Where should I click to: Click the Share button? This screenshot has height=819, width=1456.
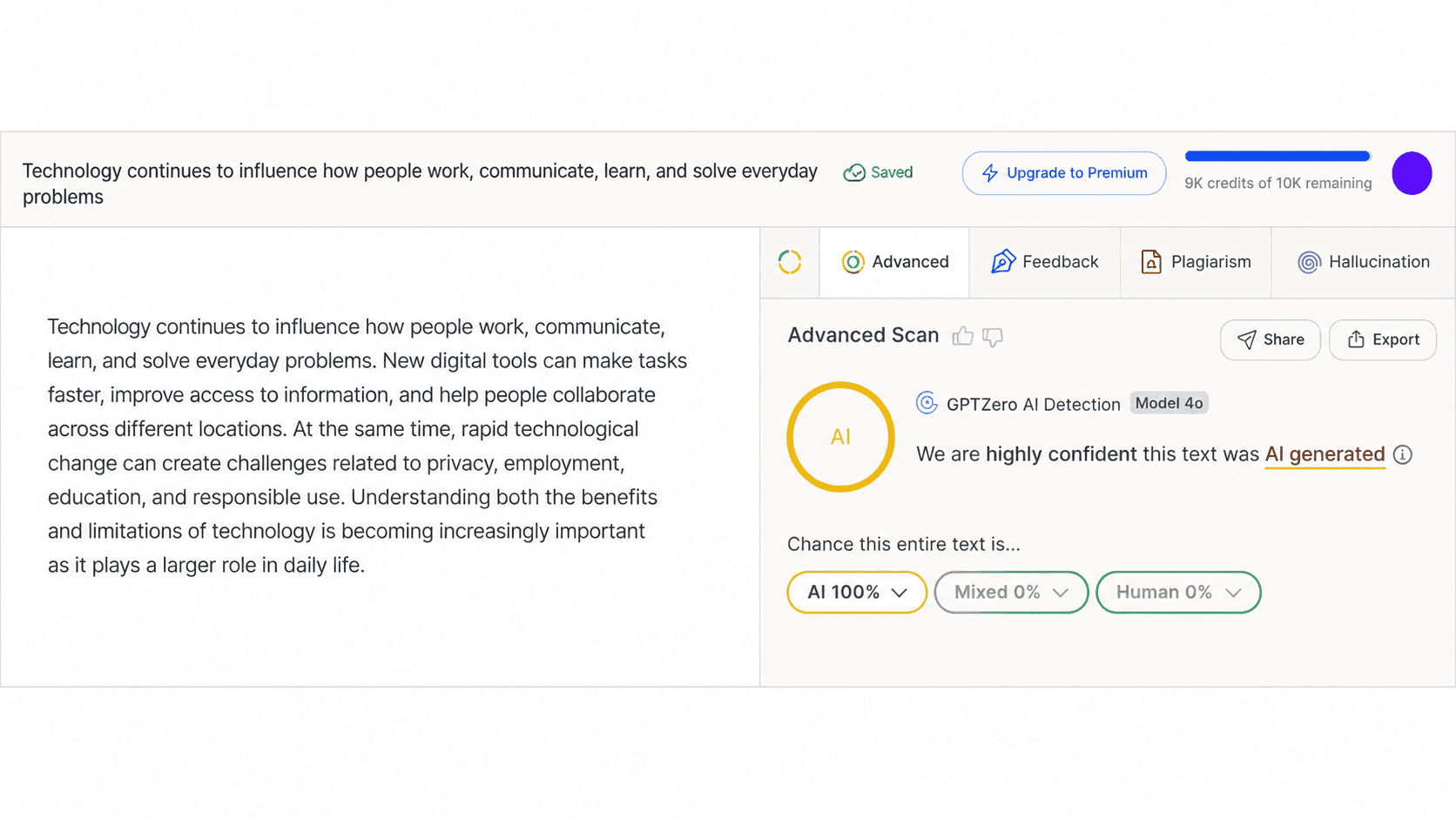1271,339
